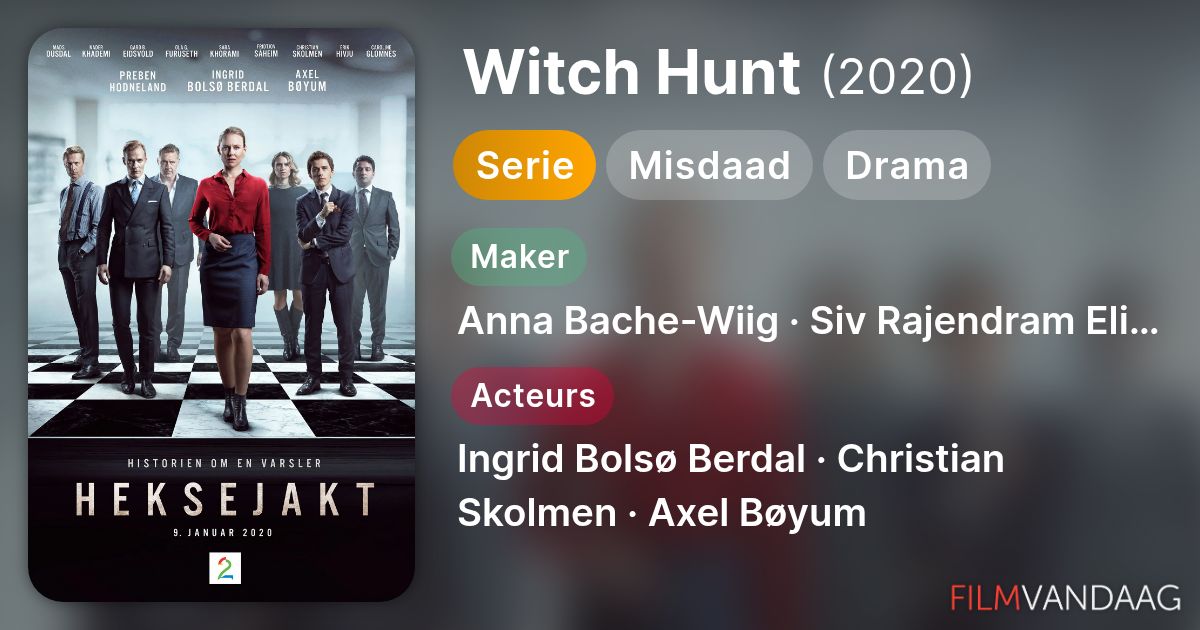This screenshot has height=630, width=1200.
Task: Click the FILMVANDAAG logo
Action: (1065, 597)
